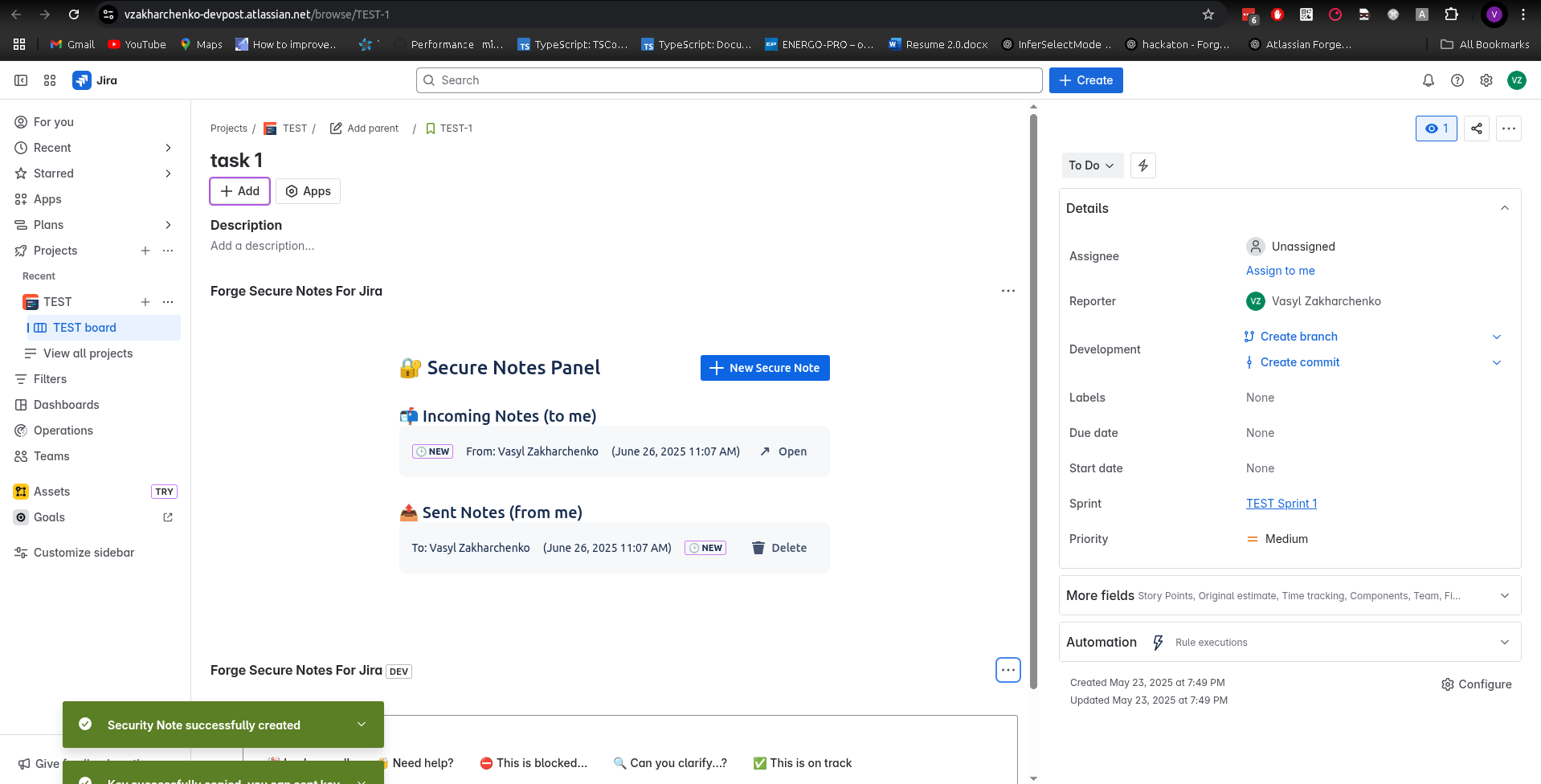The width and height of the screenshot is (1541, 784).
Task: Click Create commit link
Action: click(1300, 362)
